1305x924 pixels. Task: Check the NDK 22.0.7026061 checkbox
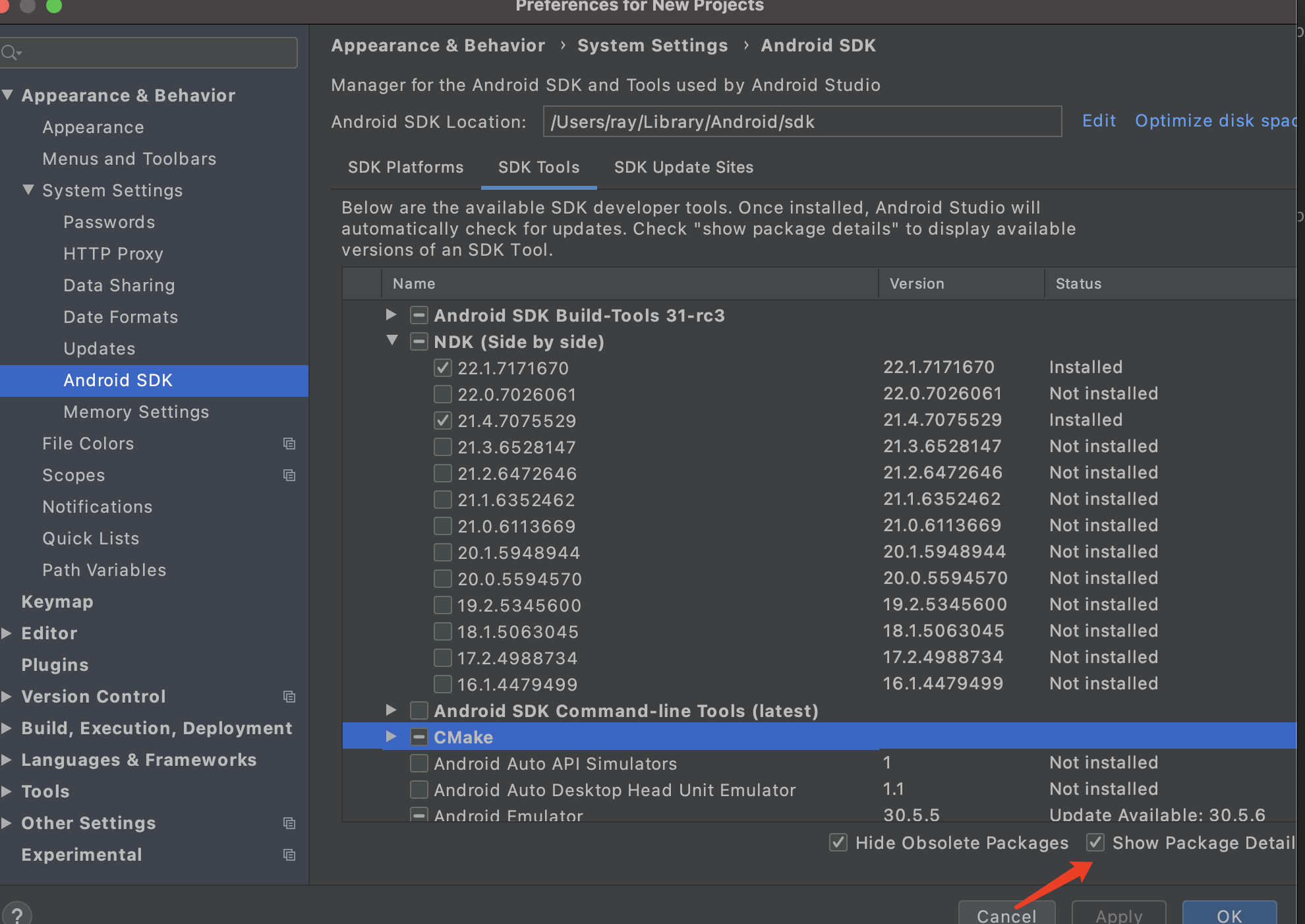click(443, 394)
